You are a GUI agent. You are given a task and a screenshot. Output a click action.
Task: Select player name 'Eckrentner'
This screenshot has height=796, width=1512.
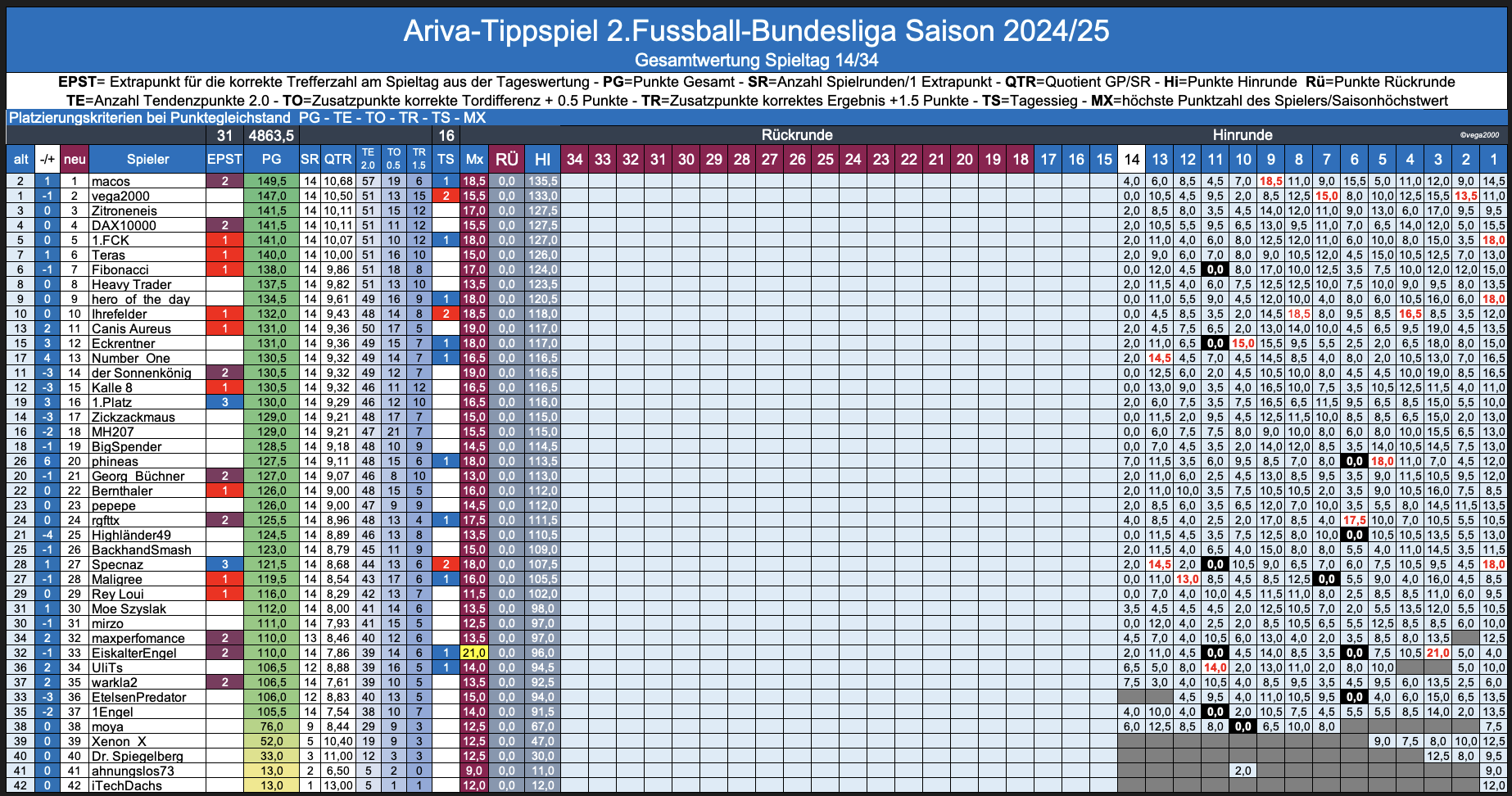pyautogui.click(x=123, y=343)
